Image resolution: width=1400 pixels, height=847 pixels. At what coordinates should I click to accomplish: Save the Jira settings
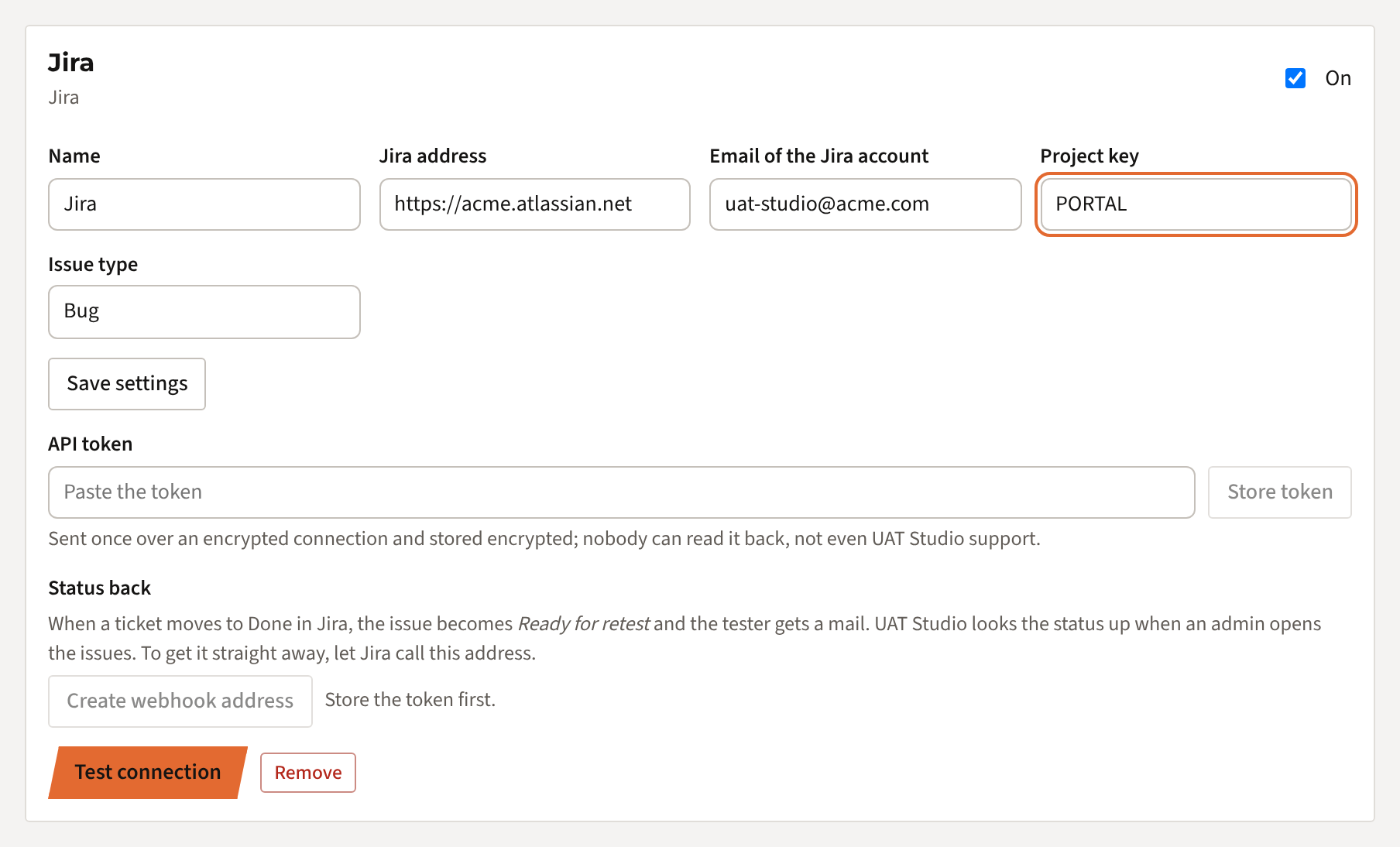point(127,384)
